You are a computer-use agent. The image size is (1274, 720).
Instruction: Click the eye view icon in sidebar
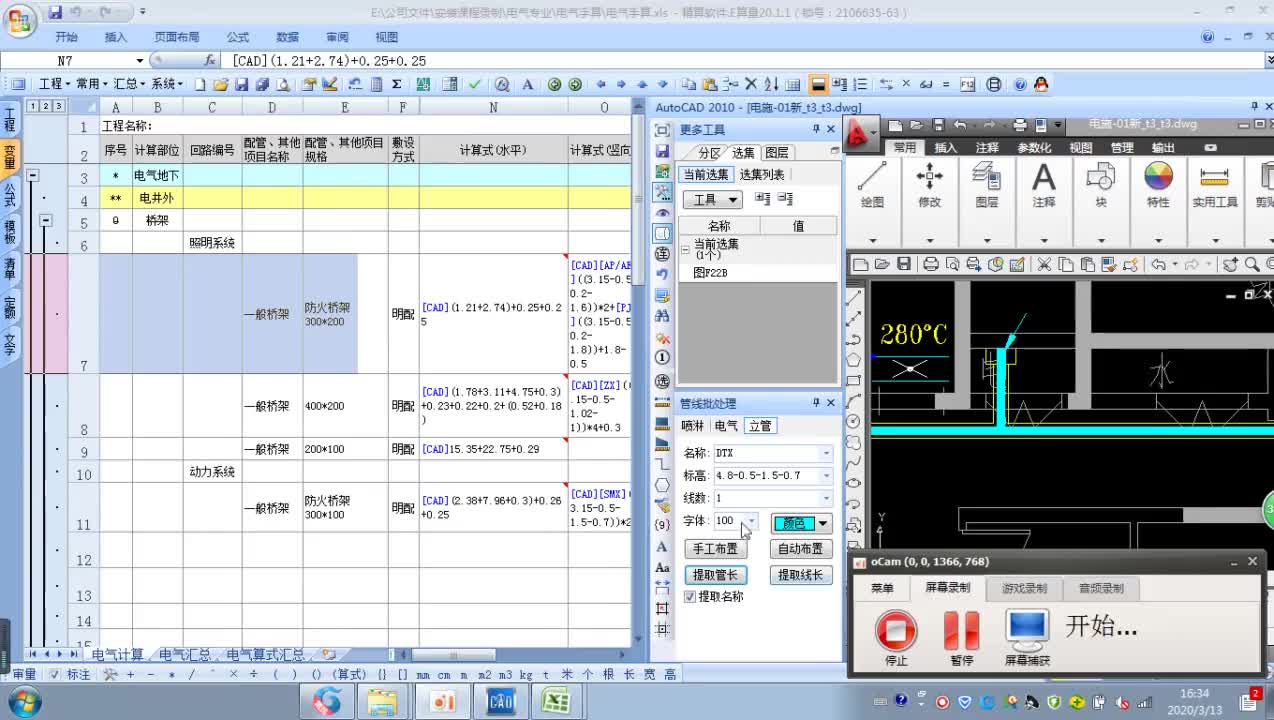pos(662,213)
